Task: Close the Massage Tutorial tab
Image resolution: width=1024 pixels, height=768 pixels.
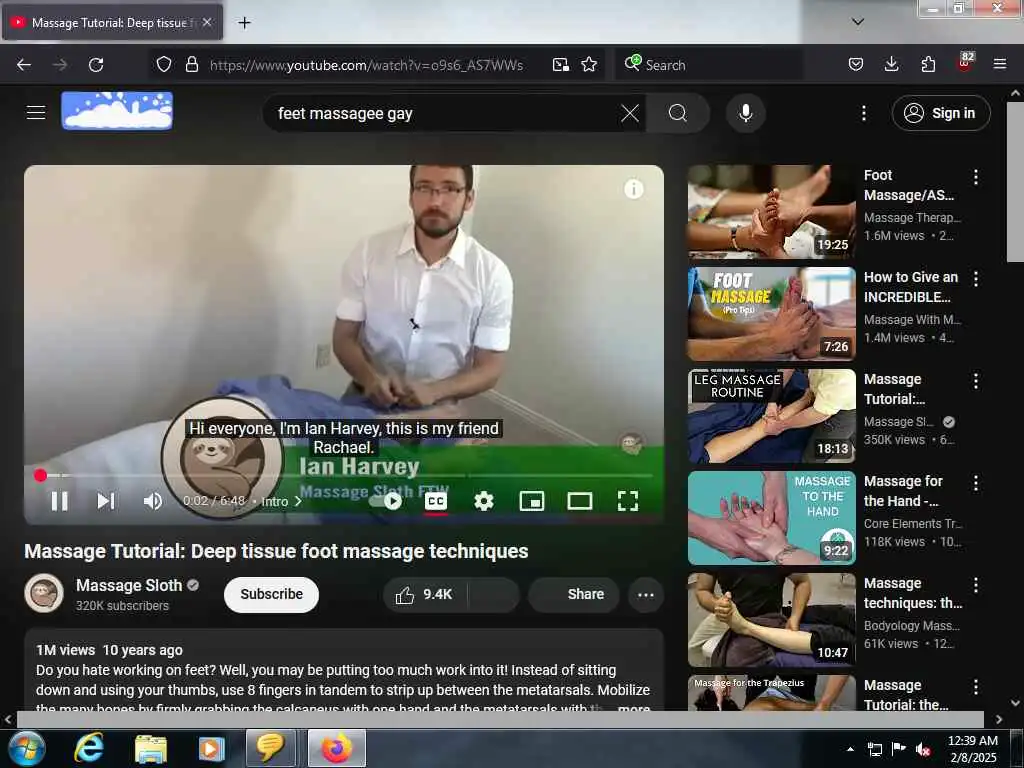Action: 207,22
